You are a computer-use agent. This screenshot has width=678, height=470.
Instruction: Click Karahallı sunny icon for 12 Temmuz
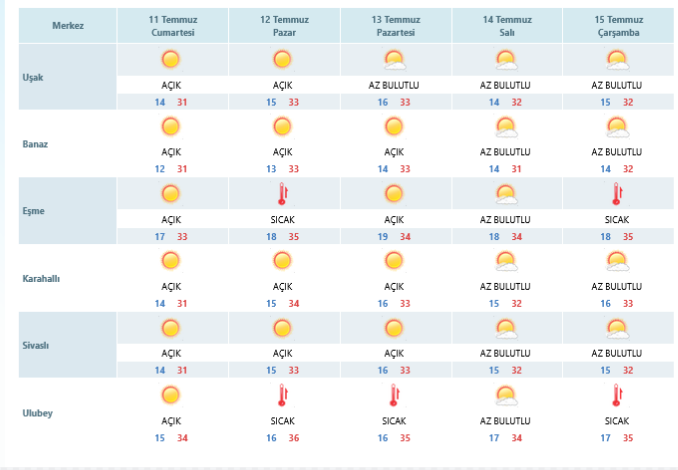pos(282,261)
